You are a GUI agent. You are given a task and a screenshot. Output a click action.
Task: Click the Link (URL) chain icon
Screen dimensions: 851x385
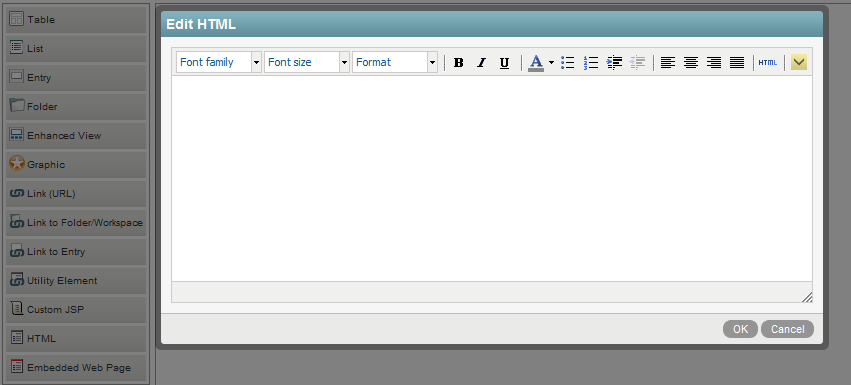(17, 193)
